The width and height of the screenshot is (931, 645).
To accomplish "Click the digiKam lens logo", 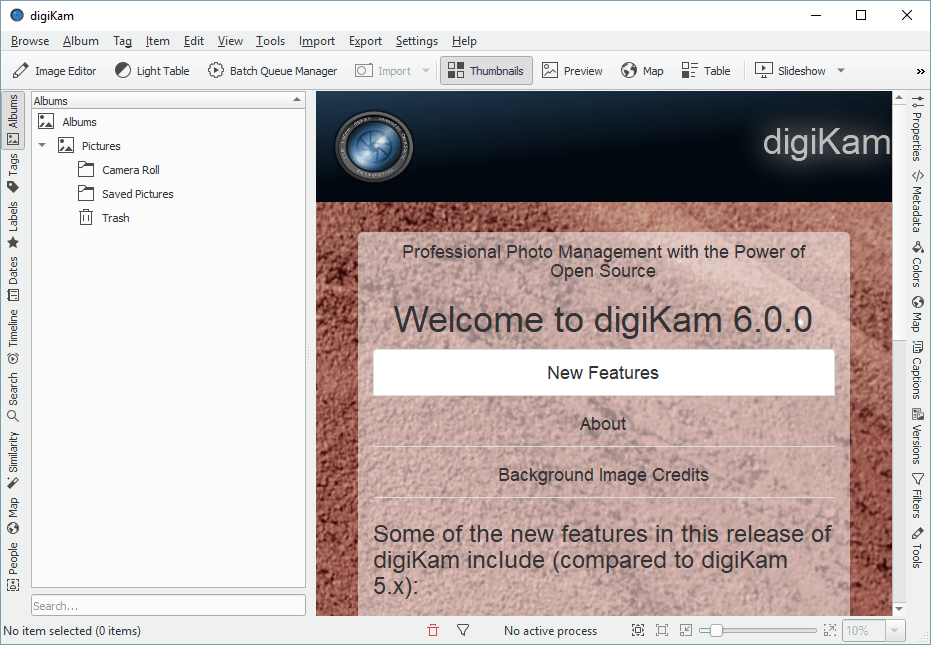I will click(x=374, y=146).
